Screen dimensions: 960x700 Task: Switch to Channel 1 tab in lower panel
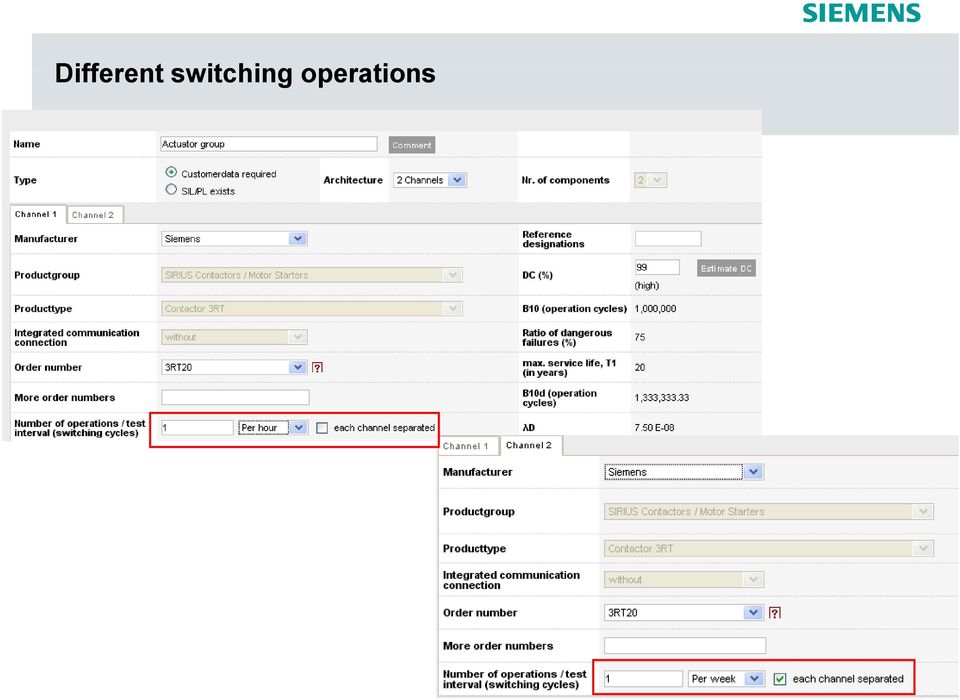coord(467,446)
